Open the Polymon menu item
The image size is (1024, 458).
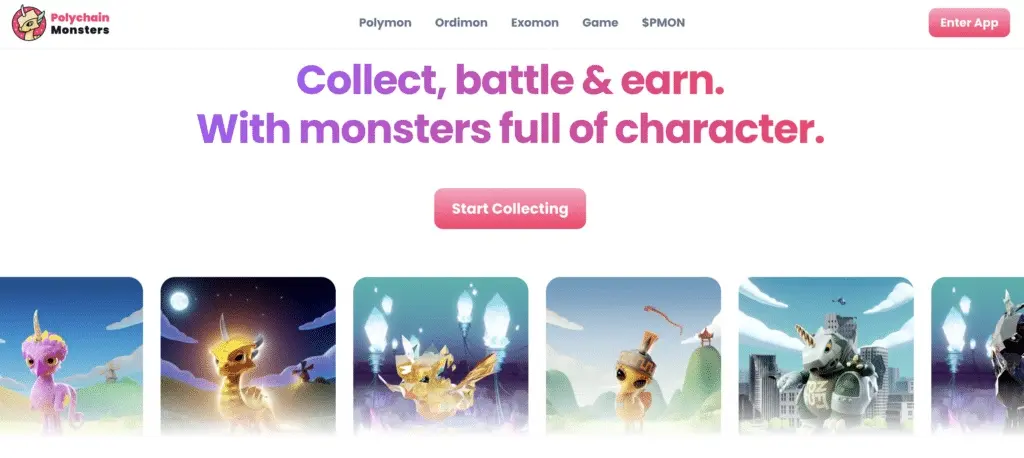385,23
